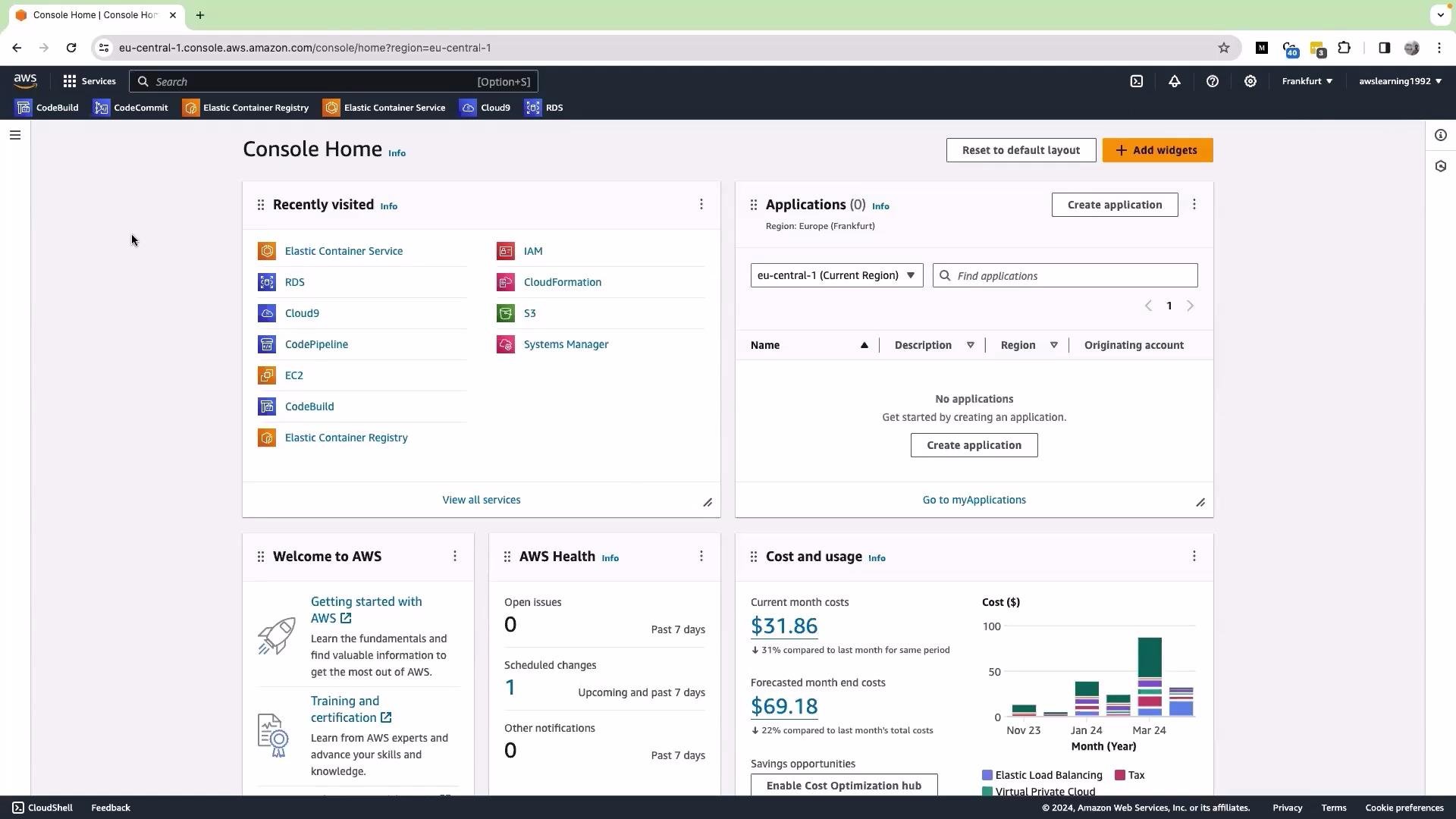Viewport: 1456px width, 819px height.
Task: Bookmark page with the star icon
Action: coord(1223,48)
